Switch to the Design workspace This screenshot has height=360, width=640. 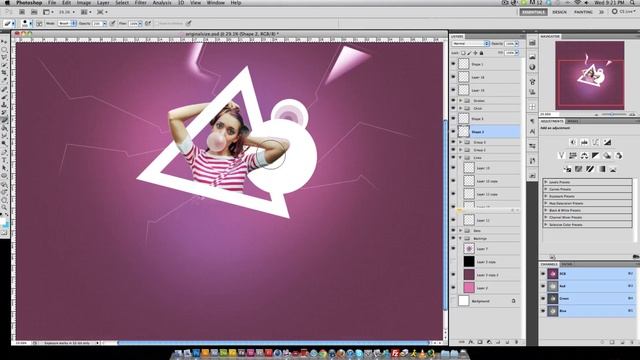(559, 12)
